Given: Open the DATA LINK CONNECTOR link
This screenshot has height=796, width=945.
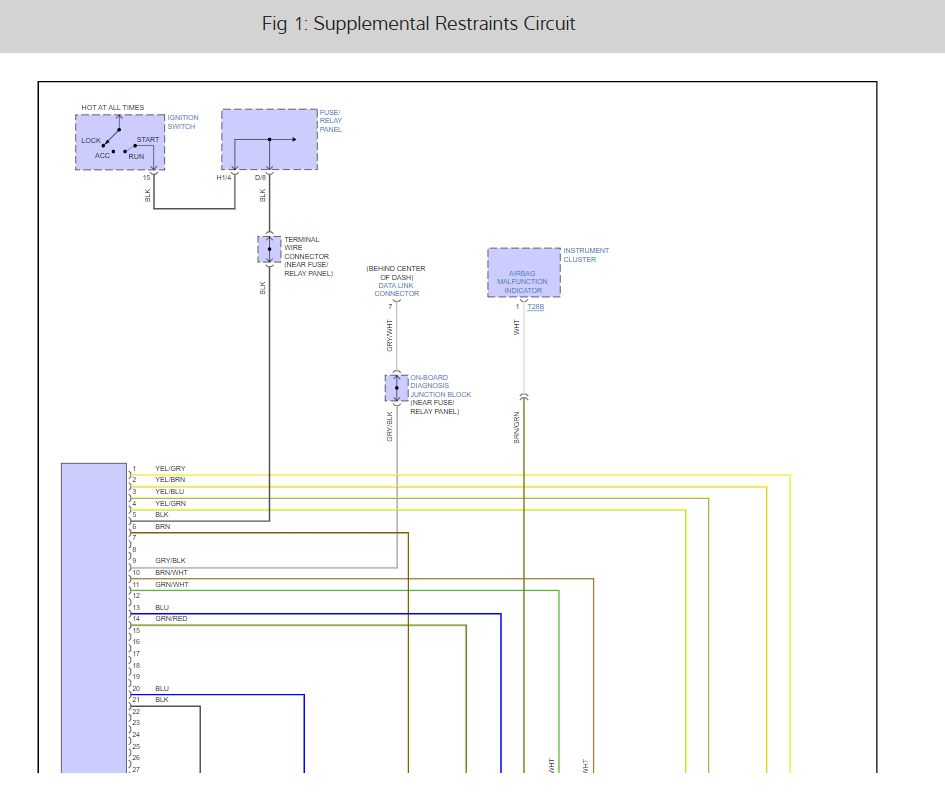Looking at the screenshot, I should (397, 290).
